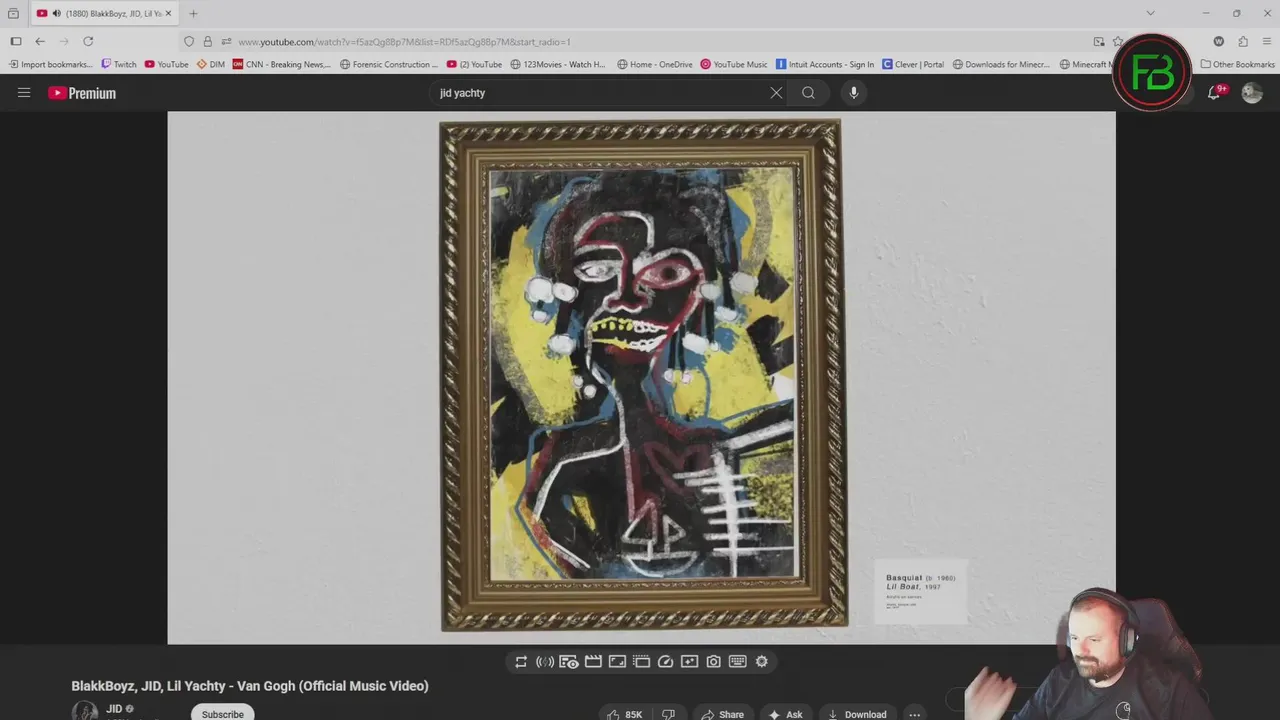Search with voice microphone icon
This screenshot has width=1280, height=720.
853,93
